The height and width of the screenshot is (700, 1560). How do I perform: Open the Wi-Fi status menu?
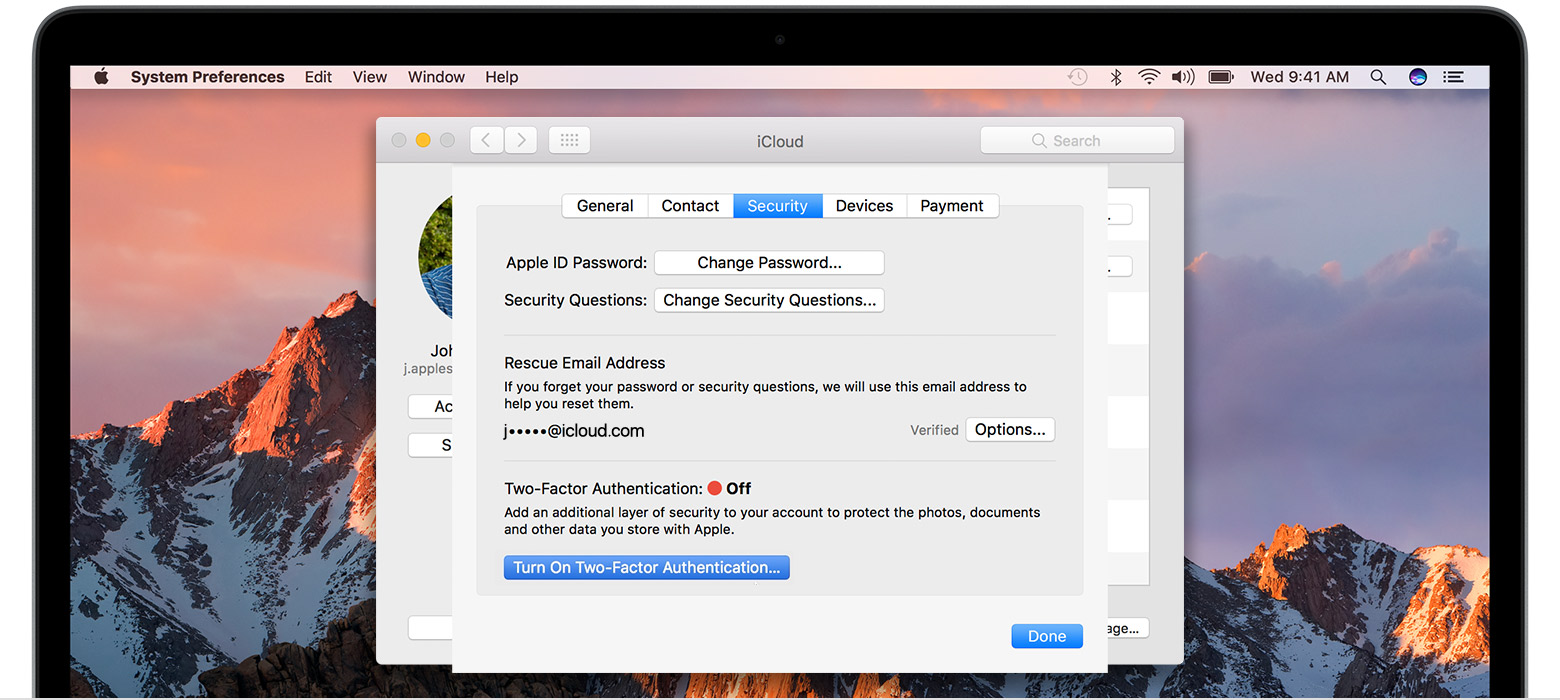point(1149,77)
